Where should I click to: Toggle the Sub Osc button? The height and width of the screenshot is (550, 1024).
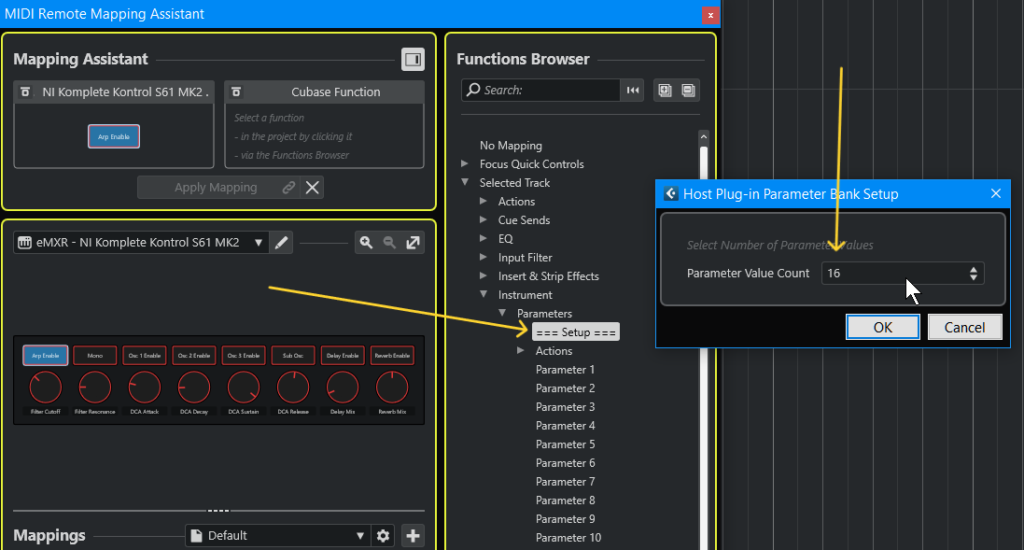pos(293,355)
